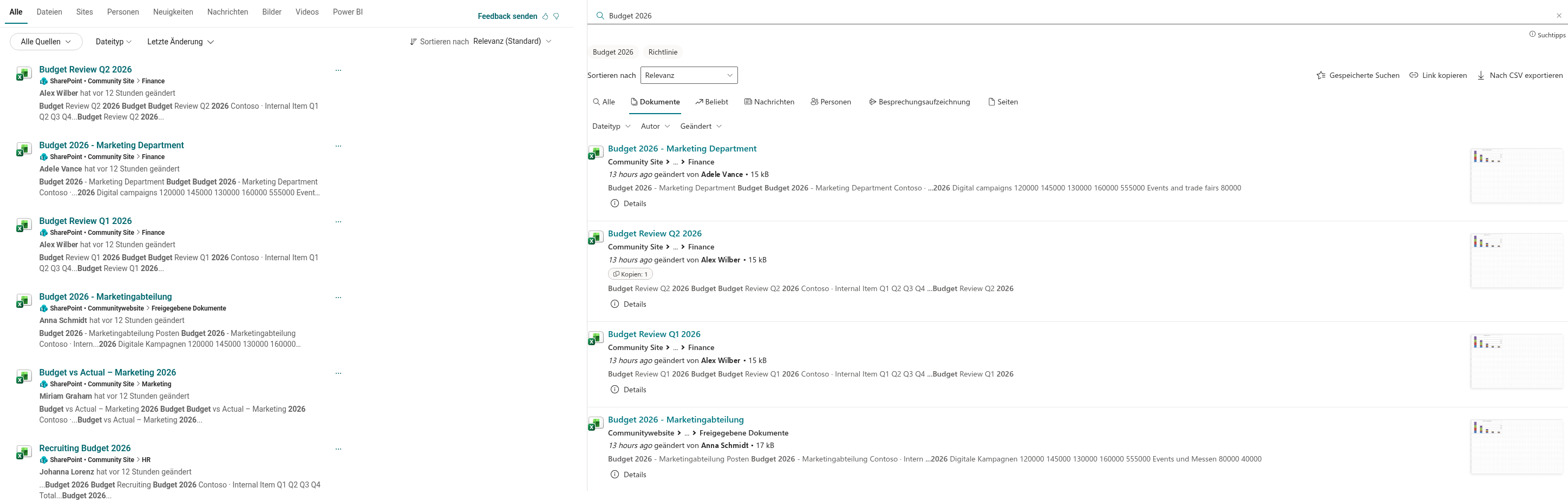Click Kopien: 1 badge
The width and height of the screenshot is (1568, 501).
(630, 274)
